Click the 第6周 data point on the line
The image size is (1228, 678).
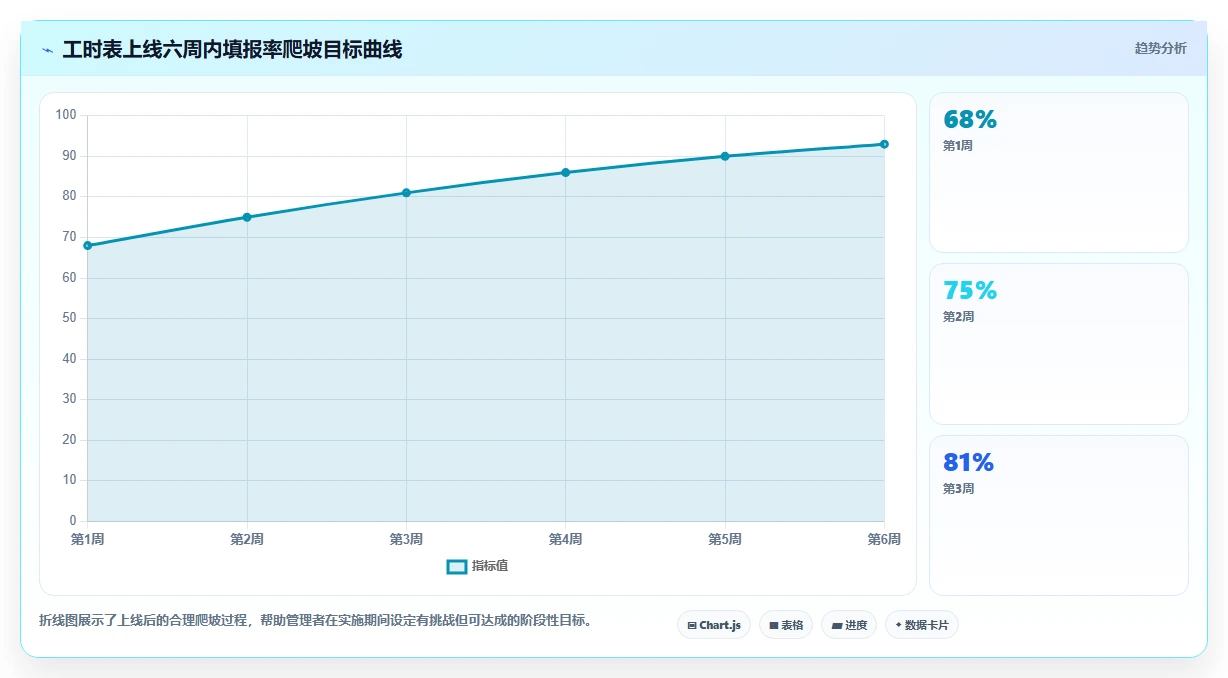point(884,144)
